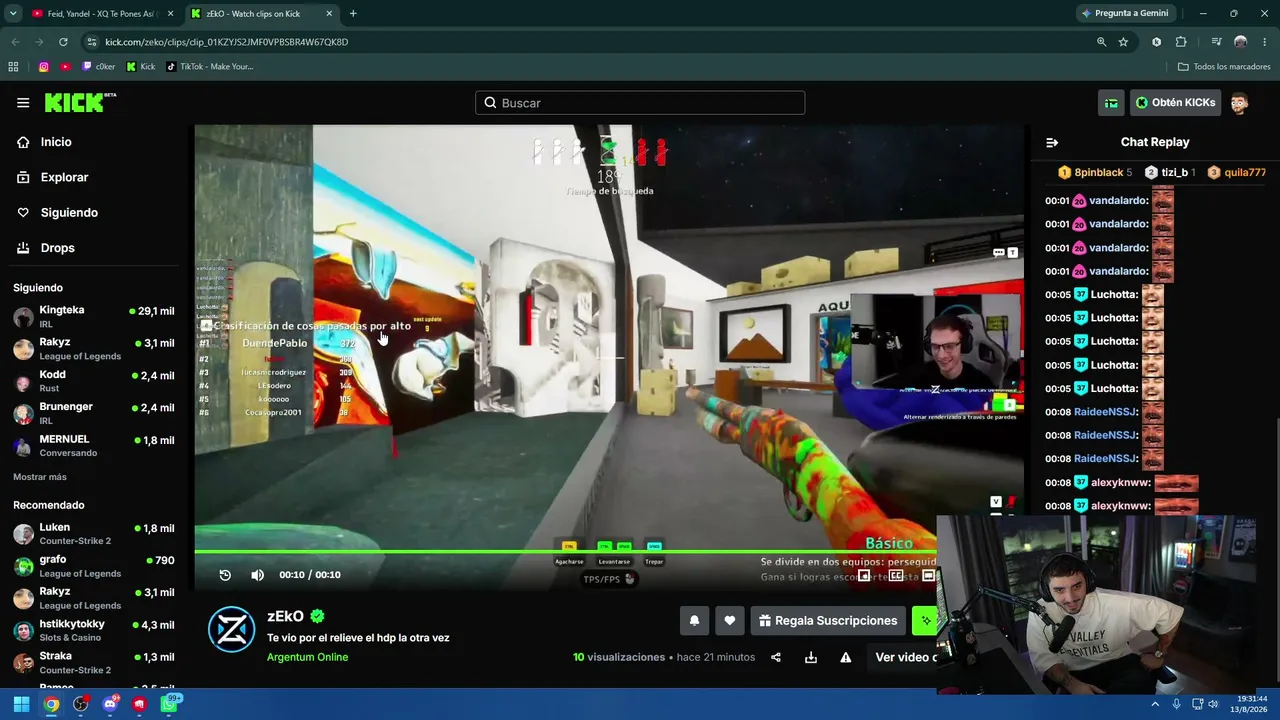The height and width of the screenshot is (720, 1280).
Task: Open a new browser tab
Action: [x=353, y=14]
